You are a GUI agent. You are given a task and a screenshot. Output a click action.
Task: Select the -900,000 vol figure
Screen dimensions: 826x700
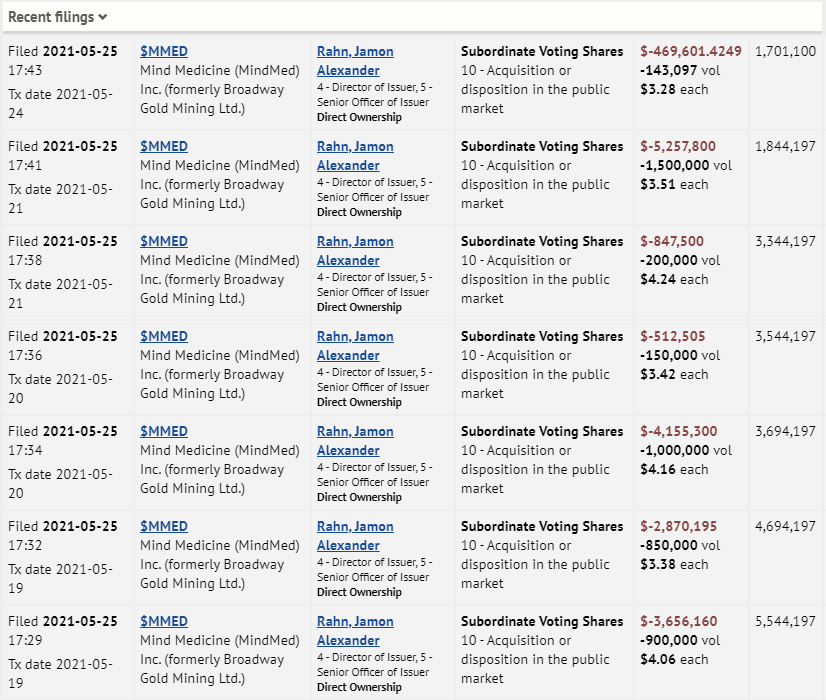(x=680, y=640)
